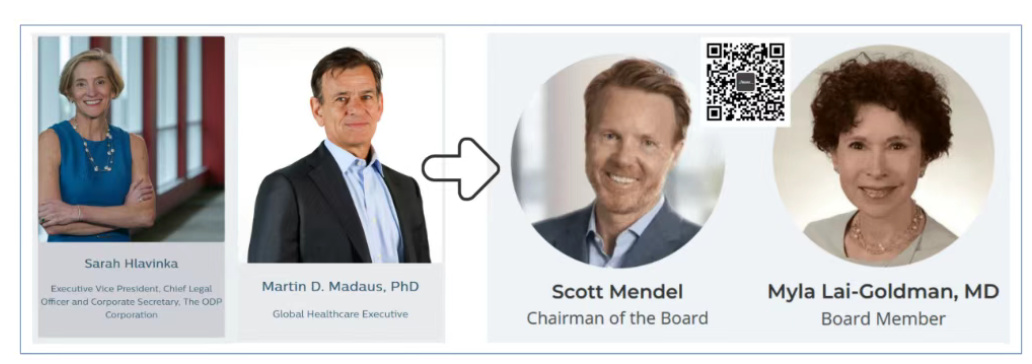The image size is (1032, 364).
Task: Click the Scott Mendel name heading
Action: pyautogui.click(x=617, y=292)
